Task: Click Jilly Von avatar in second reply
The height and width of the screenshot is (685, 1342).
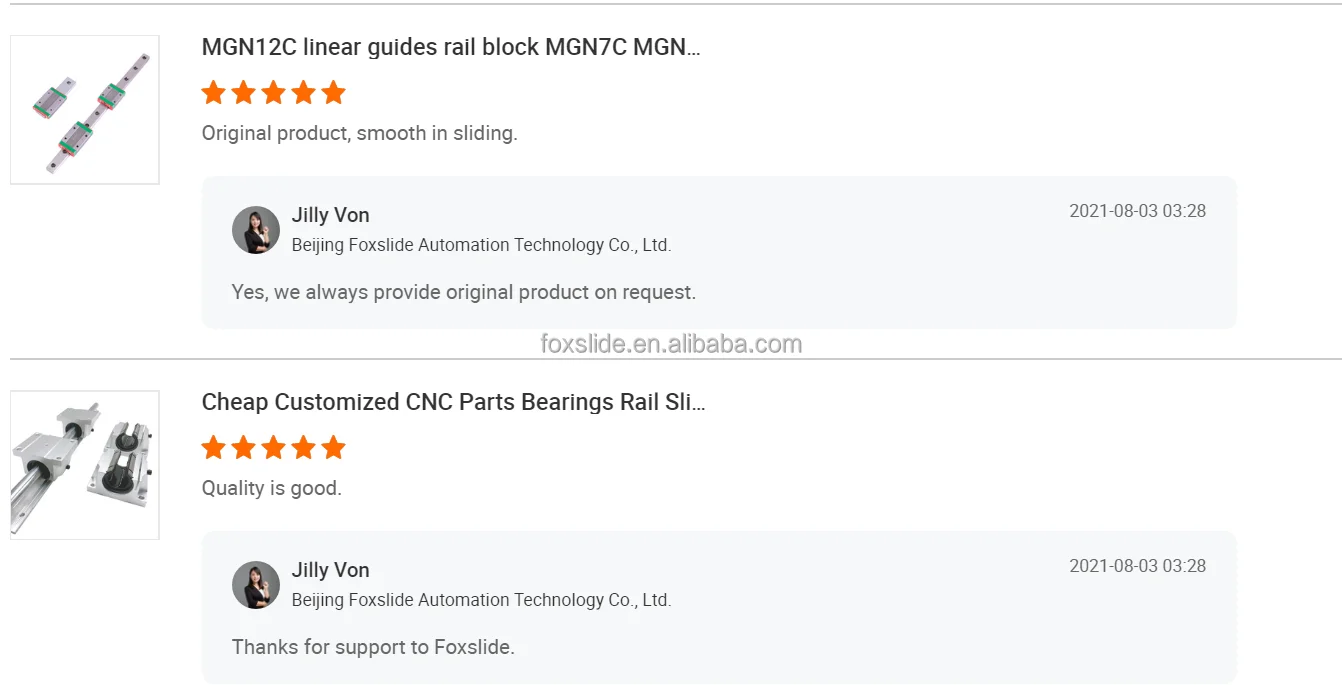Action: (x=256, y=585)
